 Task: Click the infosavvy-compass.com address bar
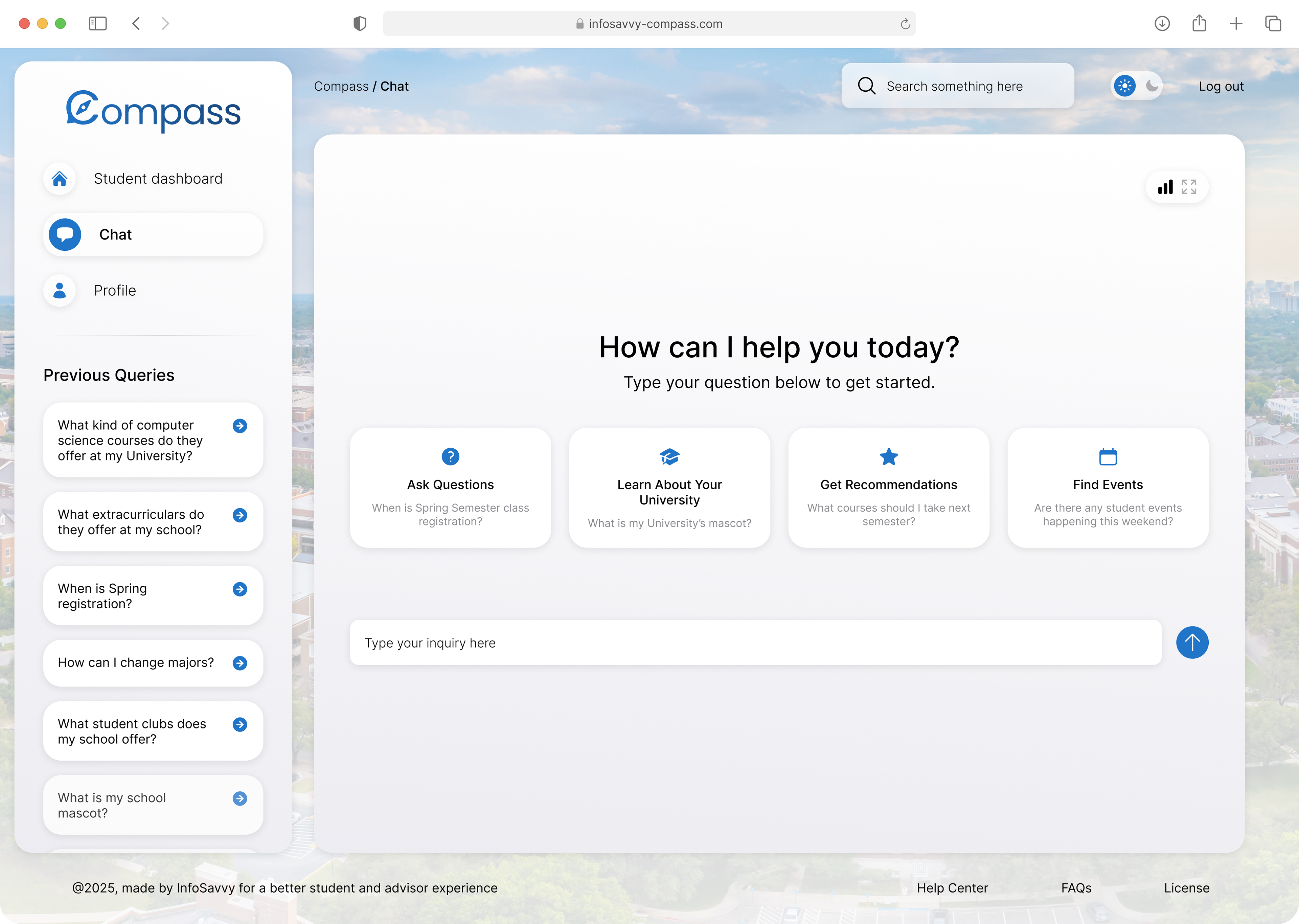(x=649, y=23)
